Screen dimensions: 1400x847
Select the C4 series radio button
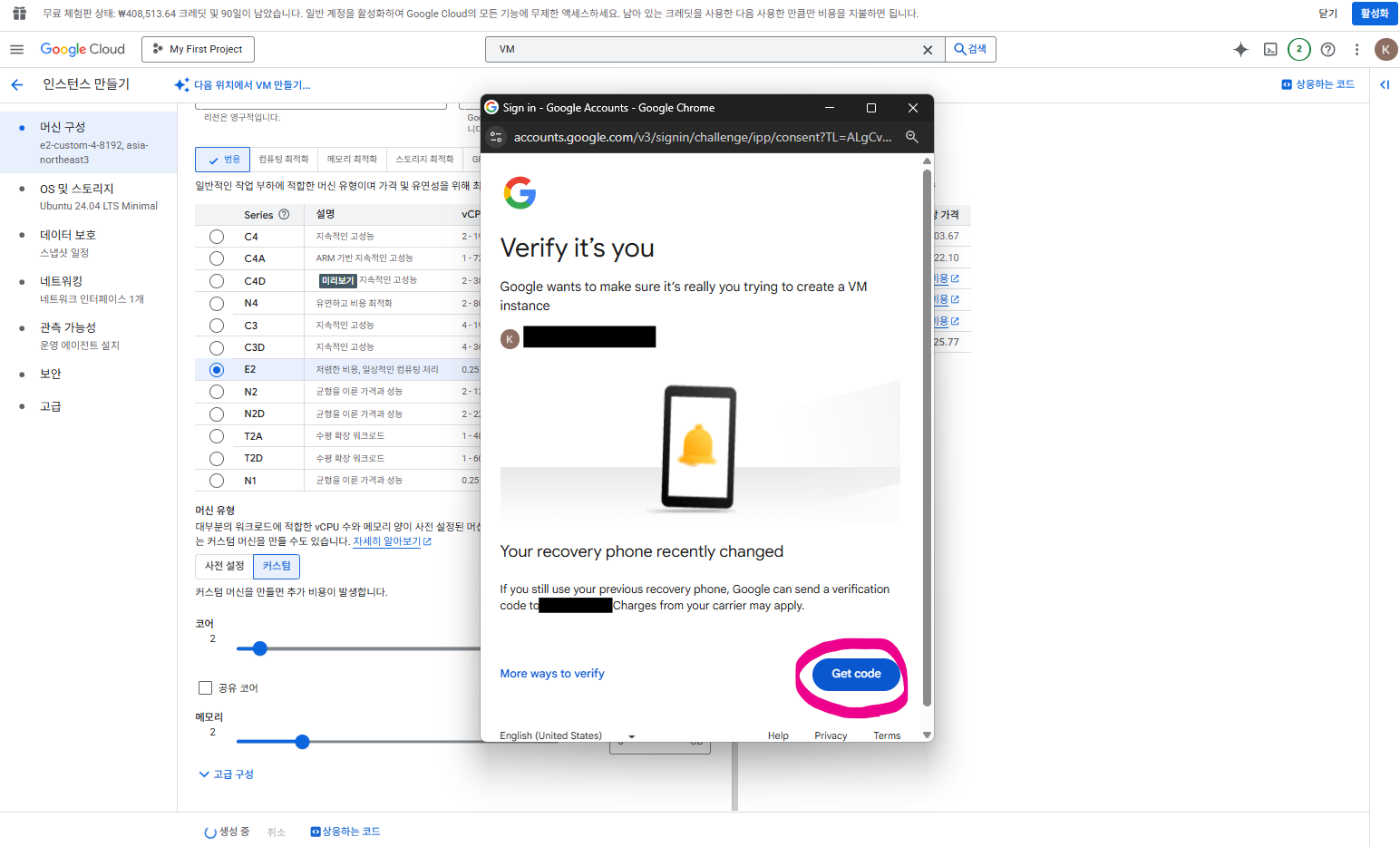click(x=217, y=237)
